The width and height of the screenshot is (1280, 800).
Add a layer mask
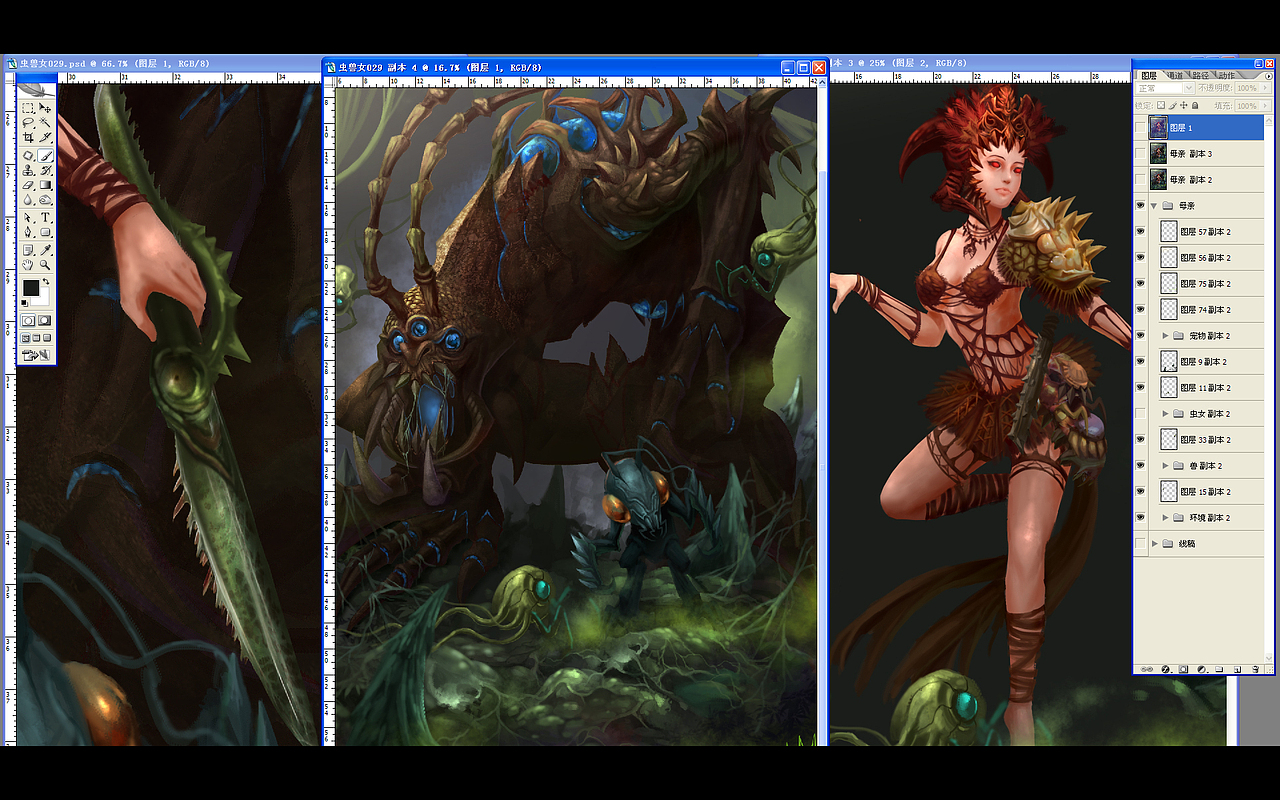(1183, 668)
